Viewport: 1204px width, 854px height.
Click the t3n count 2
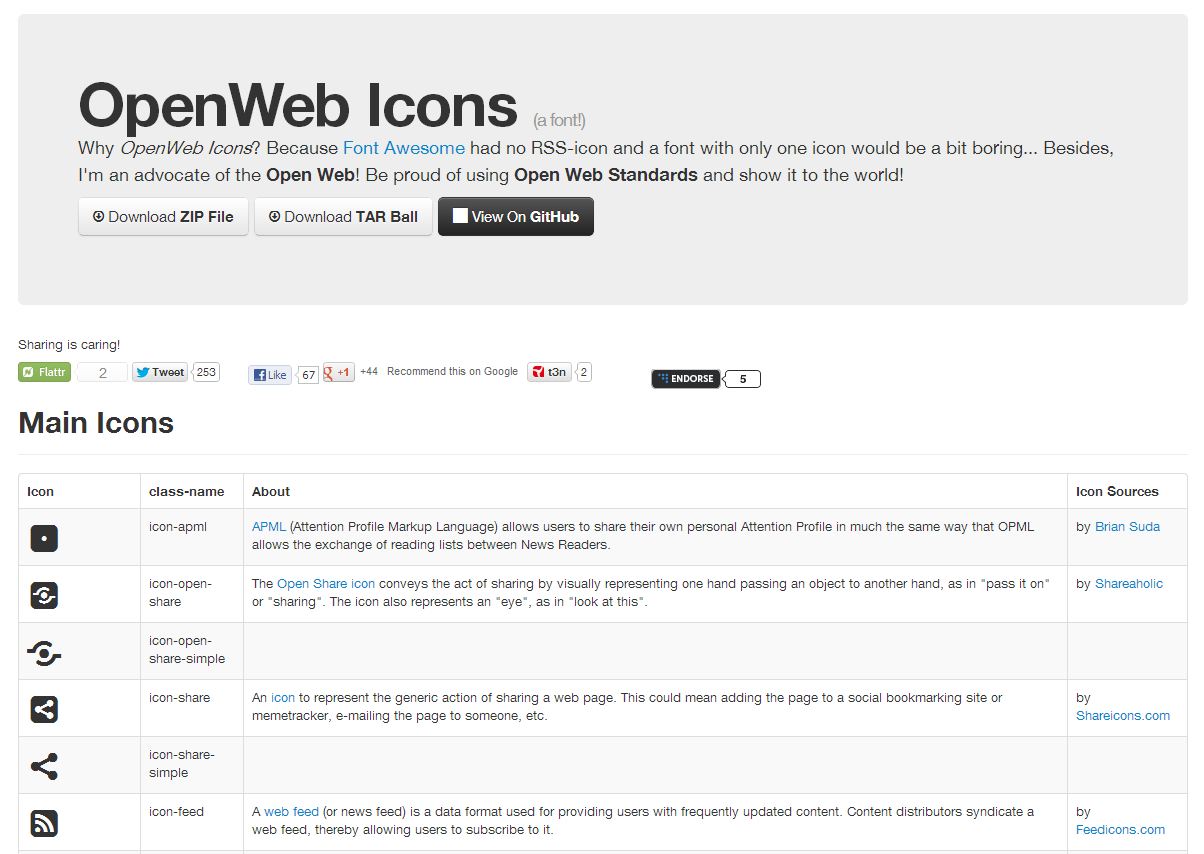(584, 372)
